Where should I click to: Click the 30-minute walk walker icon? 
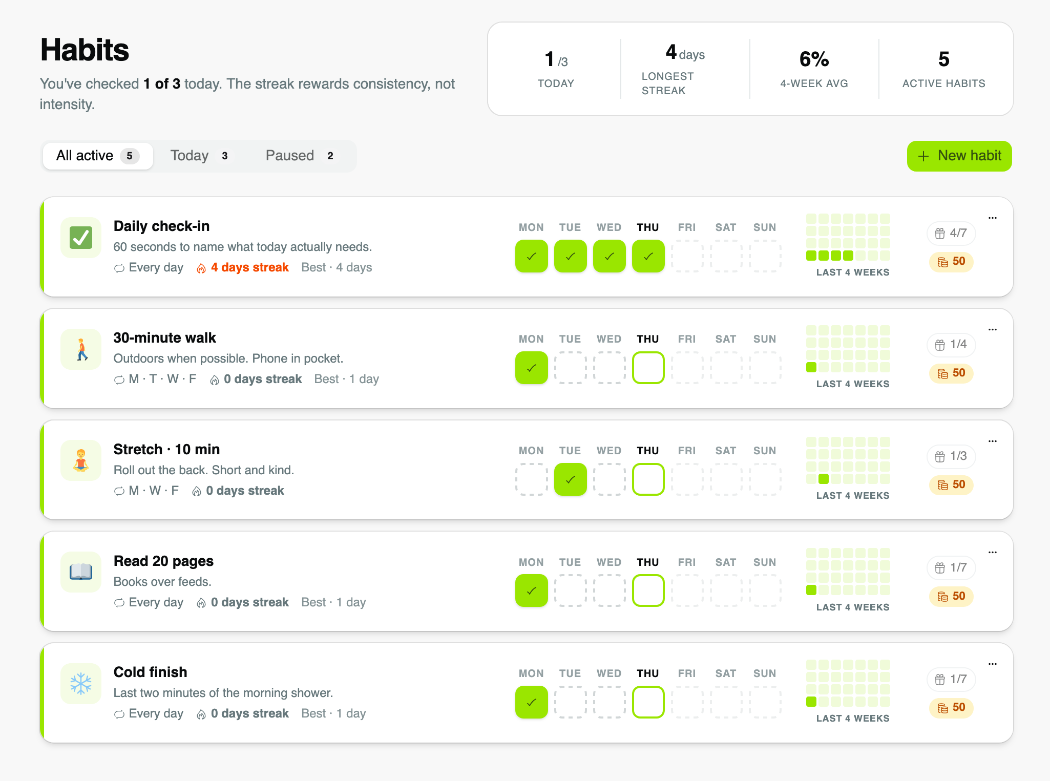coord(81,350)
